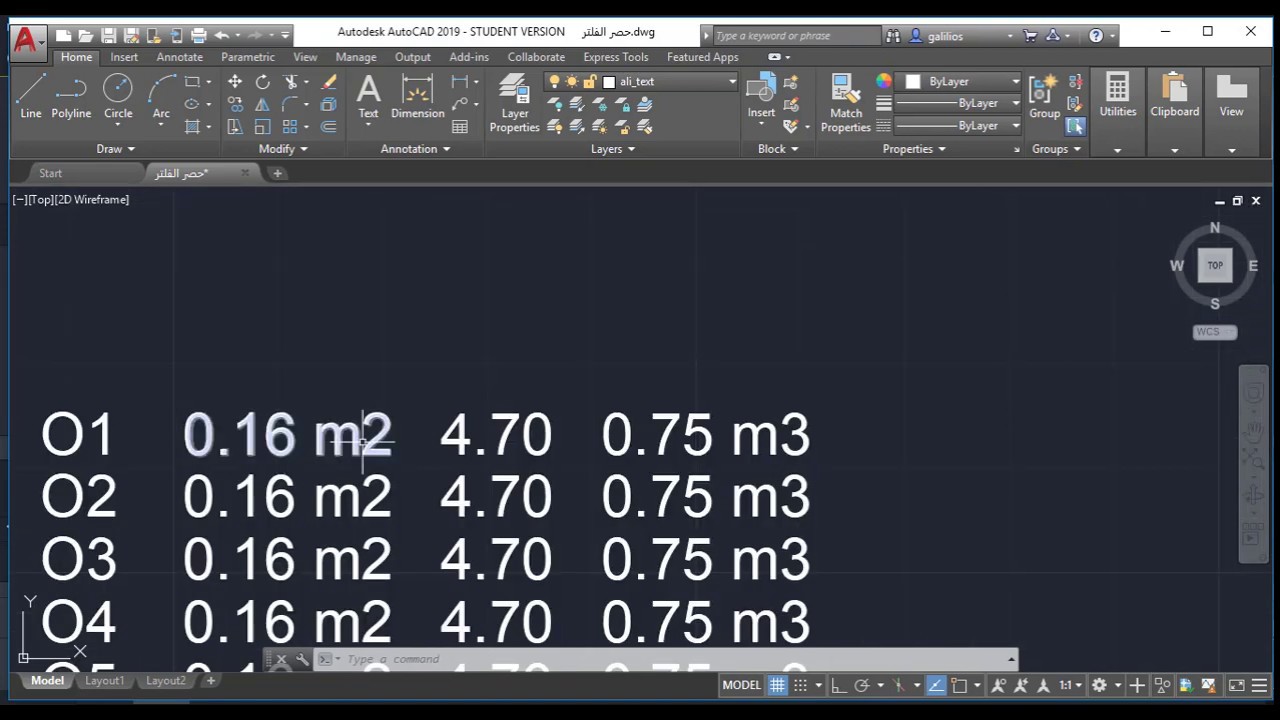Toggle isometric drafting in status bar
This screenshot has width=1280, height=720.
coord(898,685)
